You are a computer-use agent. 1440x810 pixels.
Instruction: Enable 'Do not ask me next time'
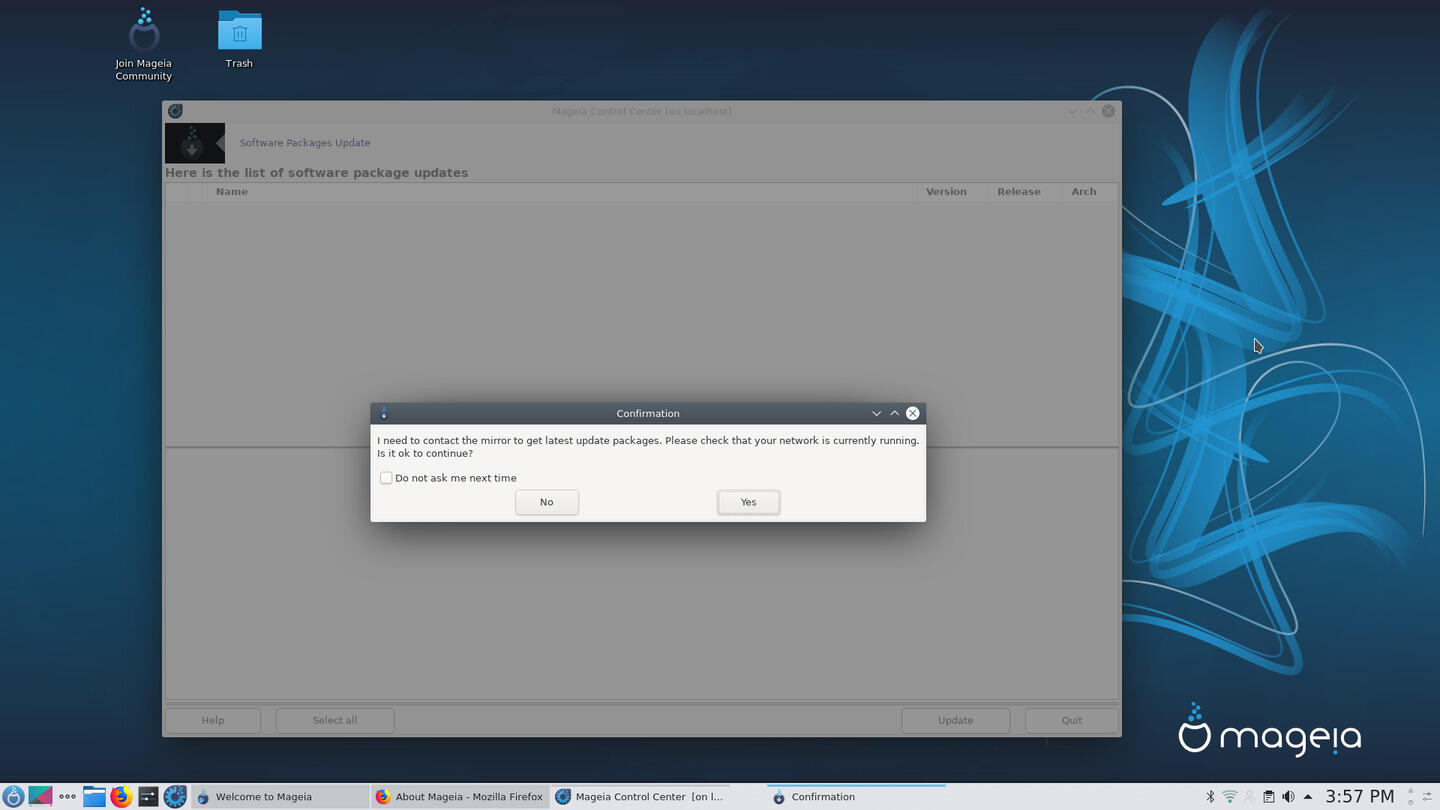coord(386,478)
